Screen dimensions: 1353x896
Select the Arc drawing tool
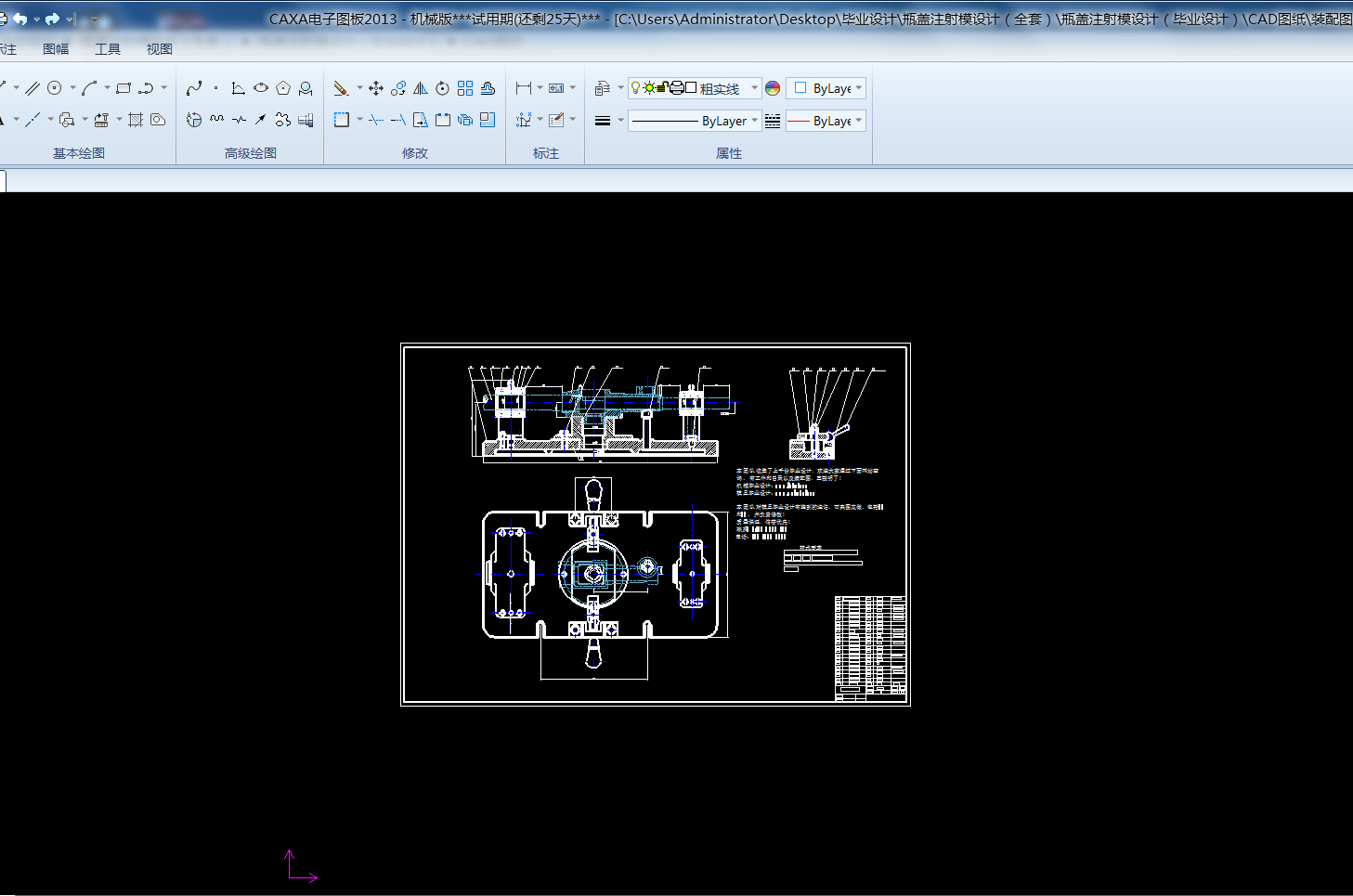point(89,88)
